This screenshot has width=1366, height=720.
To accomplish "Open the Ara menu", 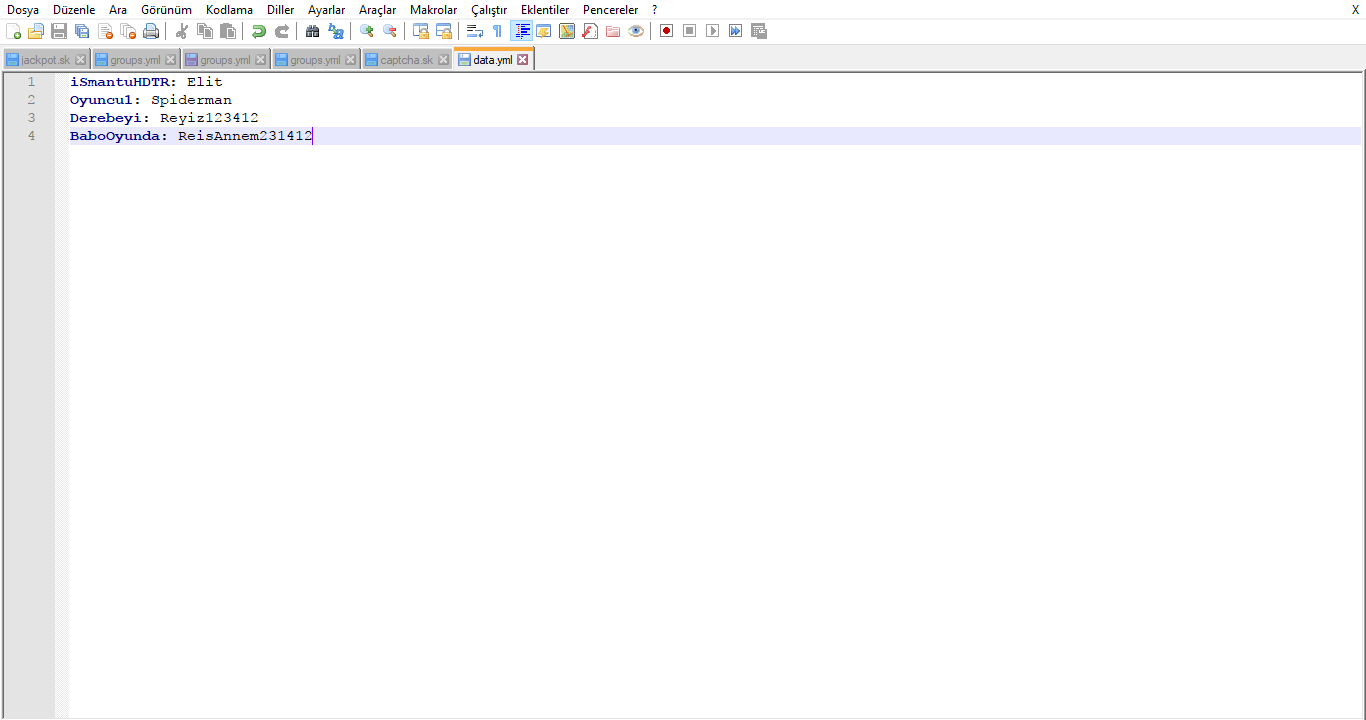I will (118, 10).
